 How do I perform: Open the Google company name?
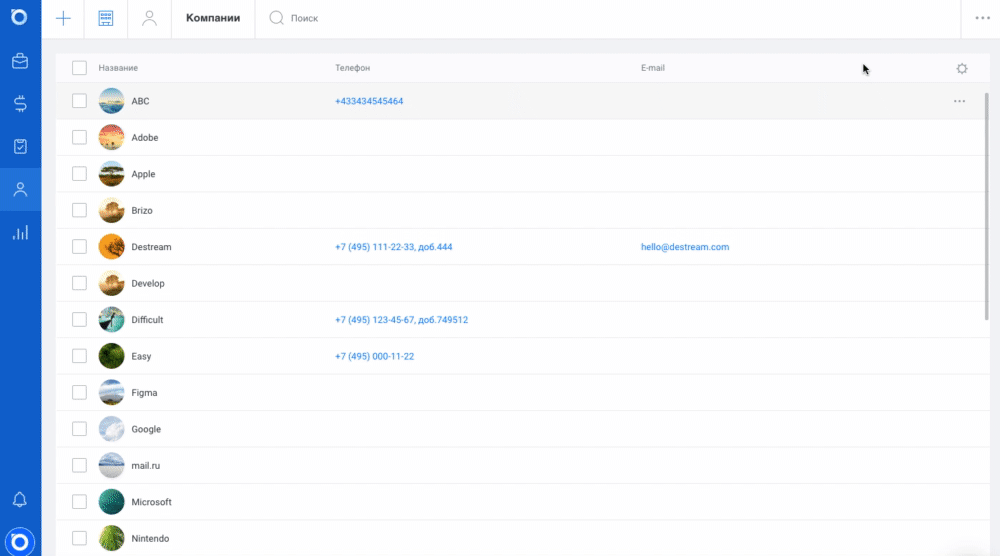click(146, 429)
